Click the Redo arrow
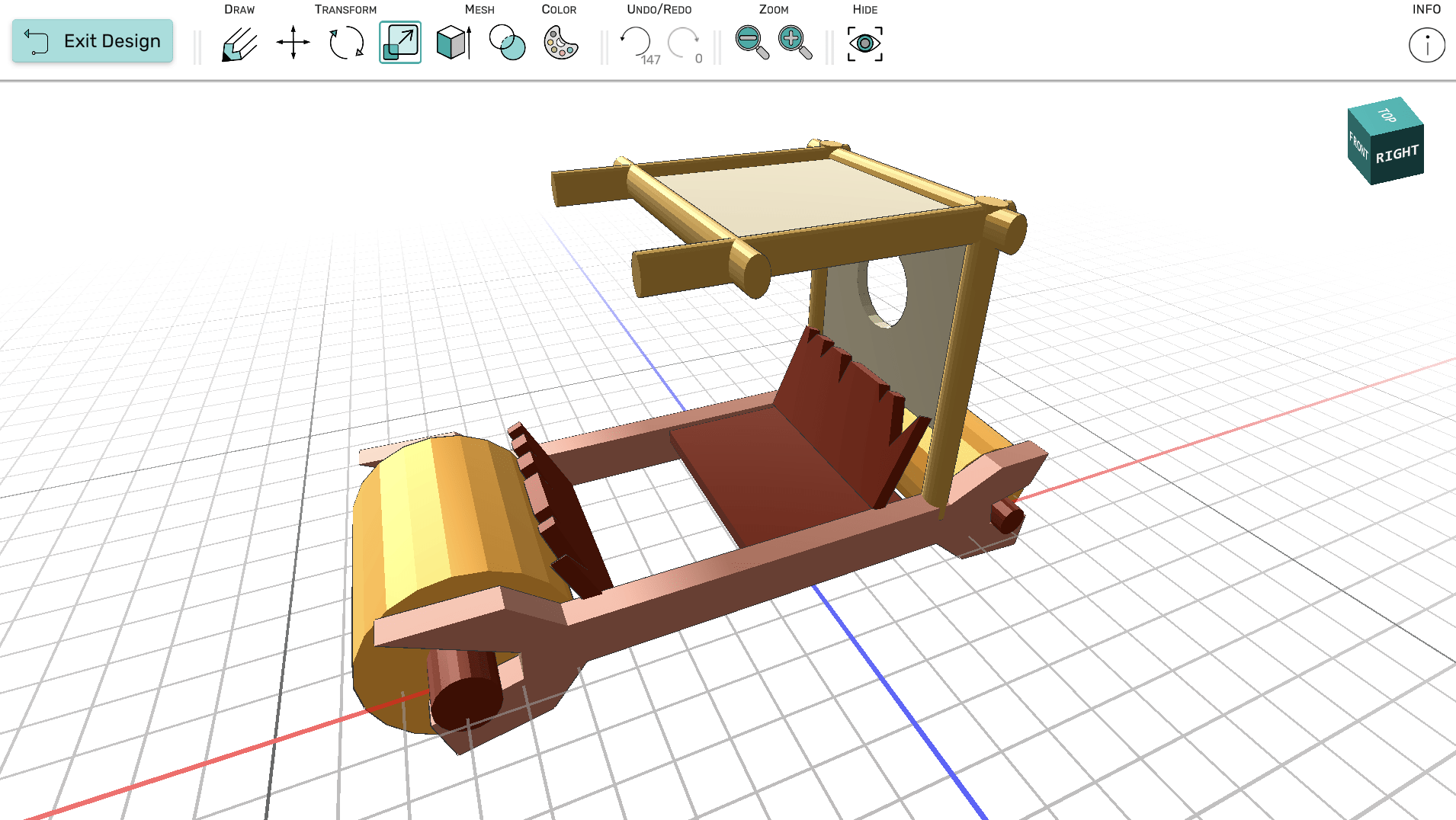1456x820 pixels. (x=682, y=42)
